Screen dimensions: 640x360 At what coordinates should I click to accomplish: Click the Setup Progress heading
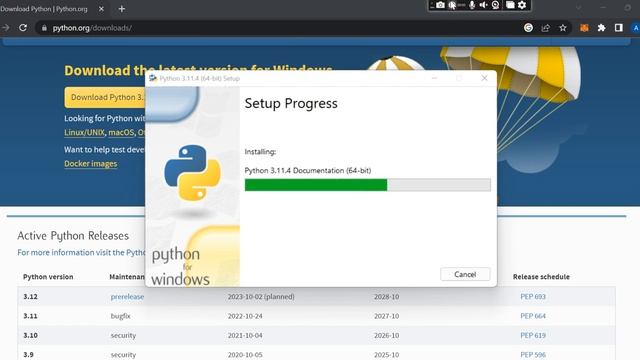(291, 103)
